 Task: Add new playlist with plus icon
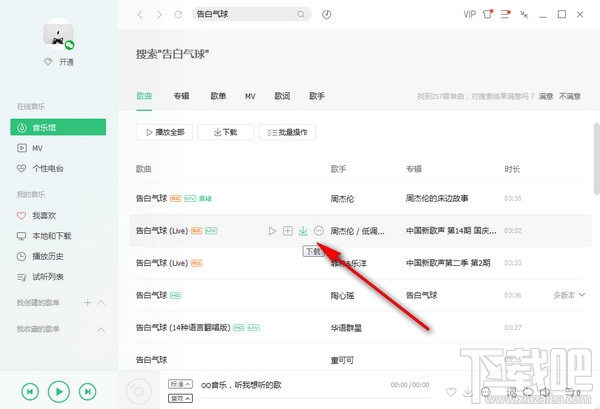(x=88, y=303)
